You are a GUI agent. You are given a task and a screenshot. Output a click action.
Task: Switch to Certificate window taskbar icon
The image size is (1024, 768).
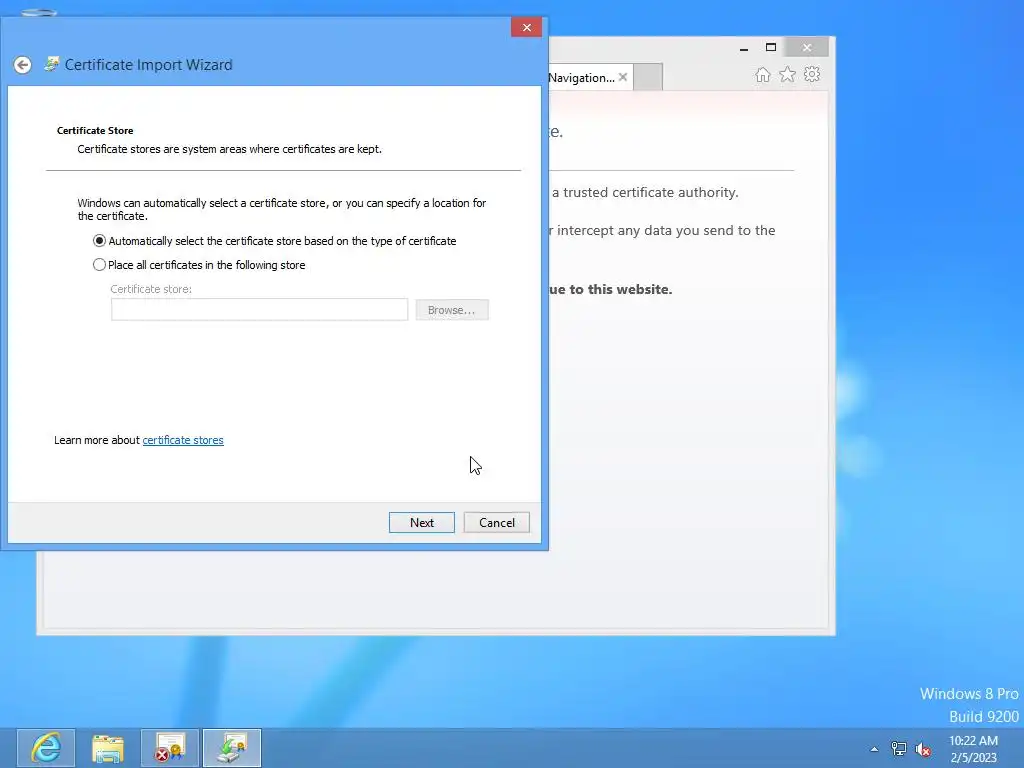point(170,748)
